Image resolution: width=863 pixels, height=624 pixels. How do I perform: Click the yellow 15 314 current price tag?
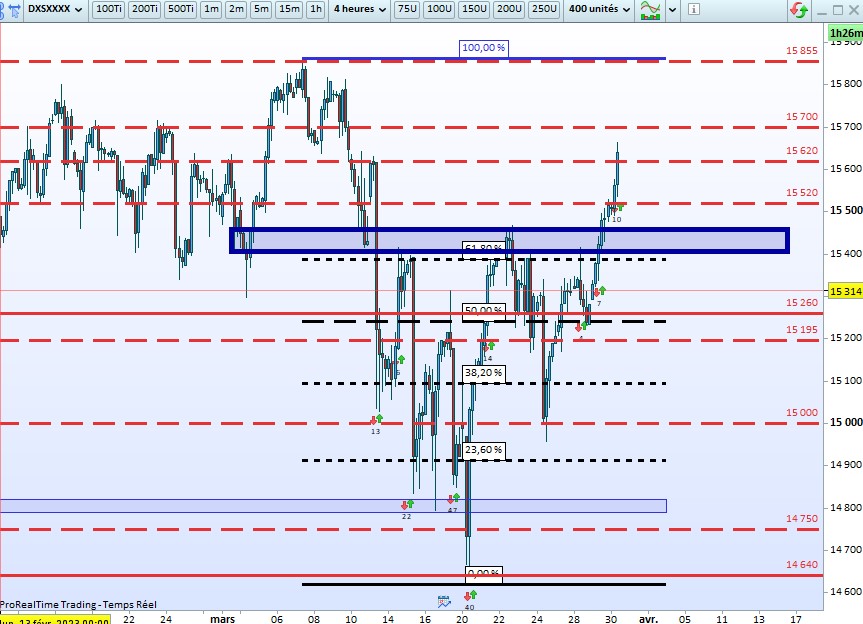pos(846,291)
